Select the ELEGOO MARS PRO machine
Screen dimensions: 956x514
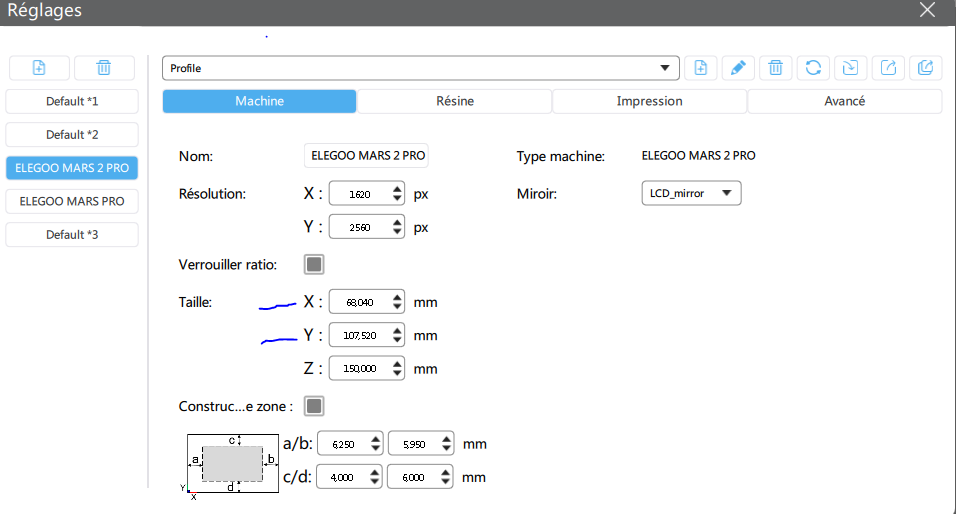point(72,201)
